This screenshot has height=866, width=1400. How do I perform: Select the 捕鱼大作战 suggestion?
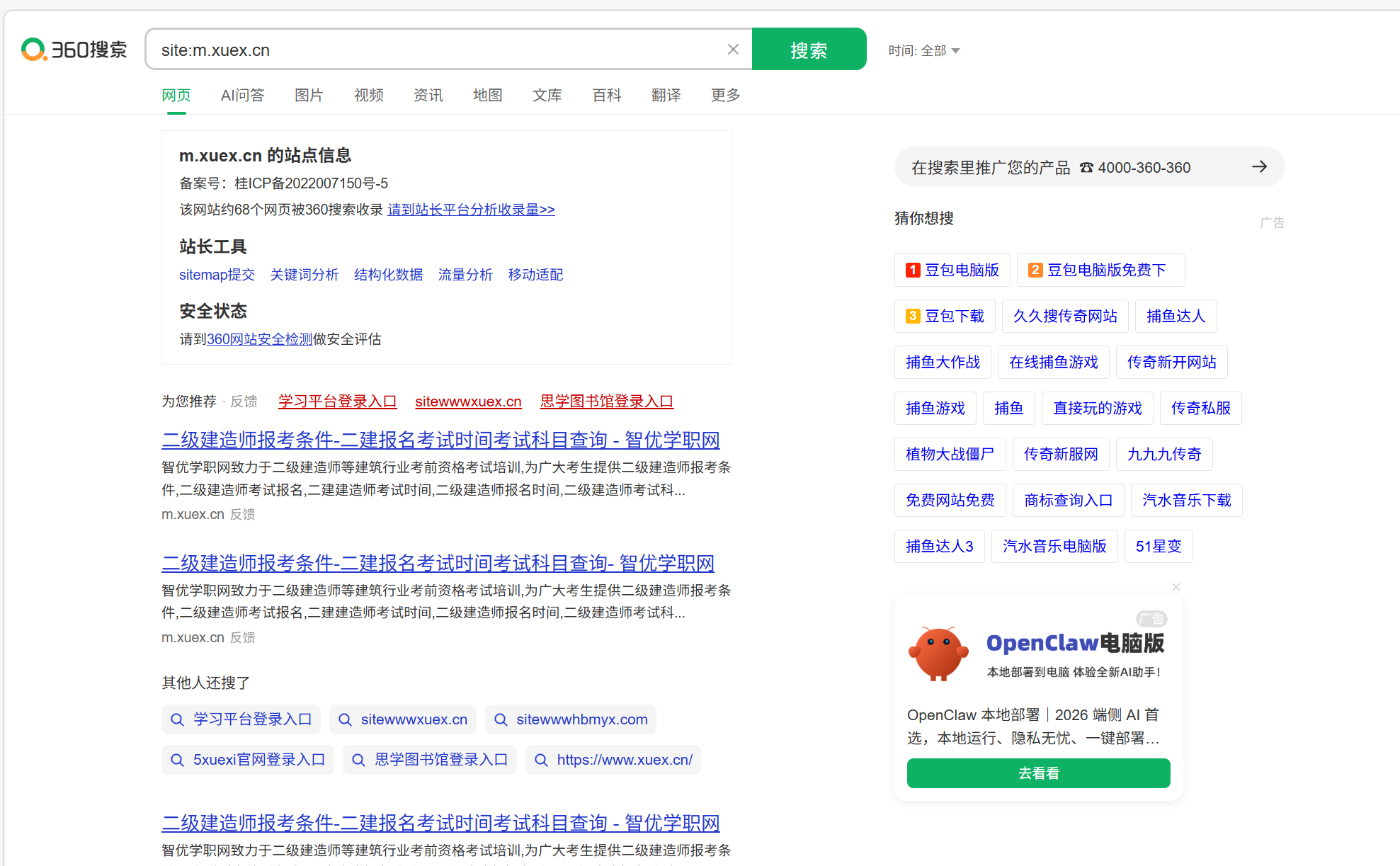click(943, 363)
